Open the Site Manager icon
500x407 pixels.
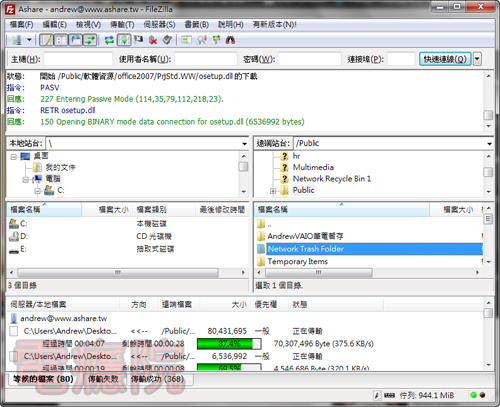click(x=17, y=40)
